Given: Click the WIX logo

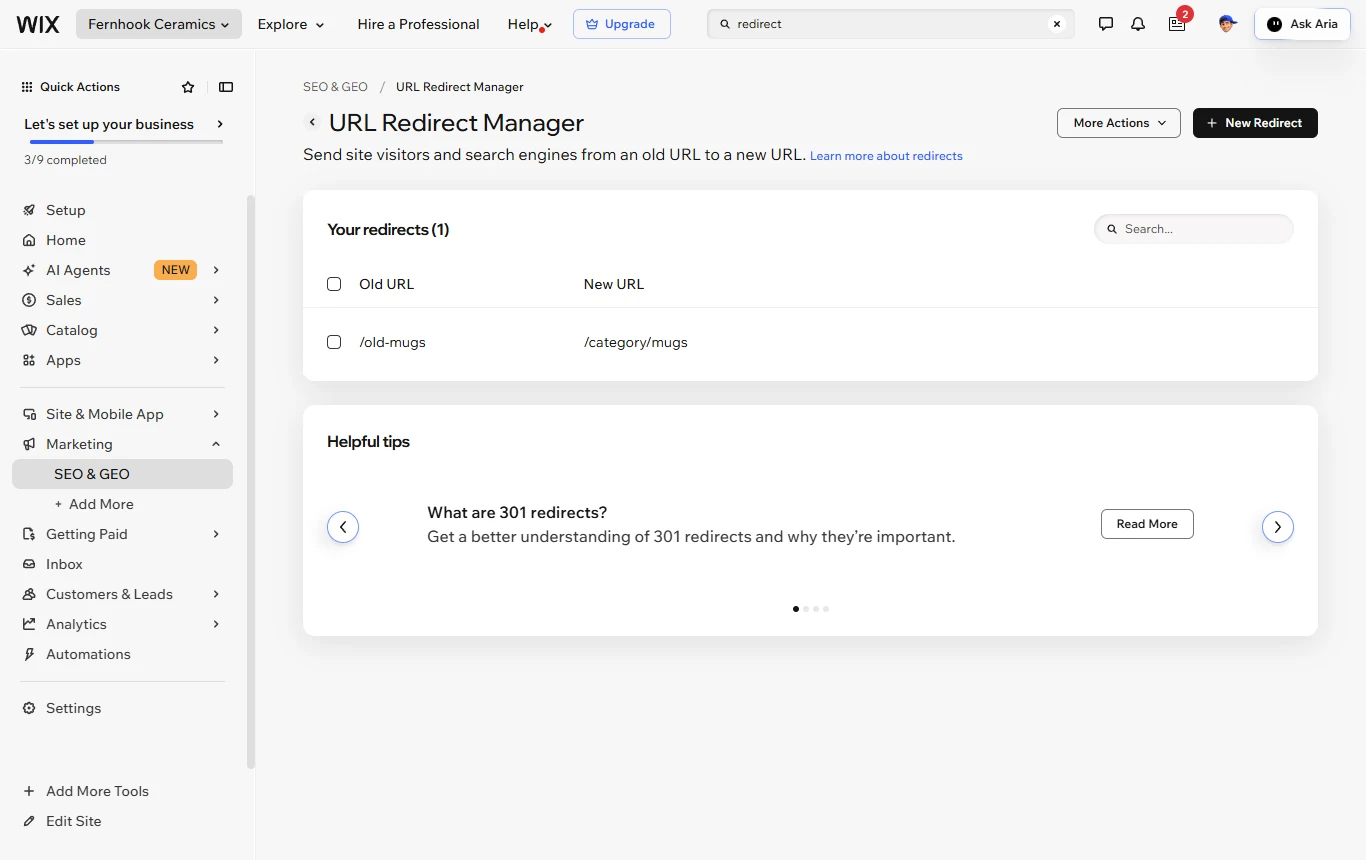Looking at the screenshot, I should [38, 24].
